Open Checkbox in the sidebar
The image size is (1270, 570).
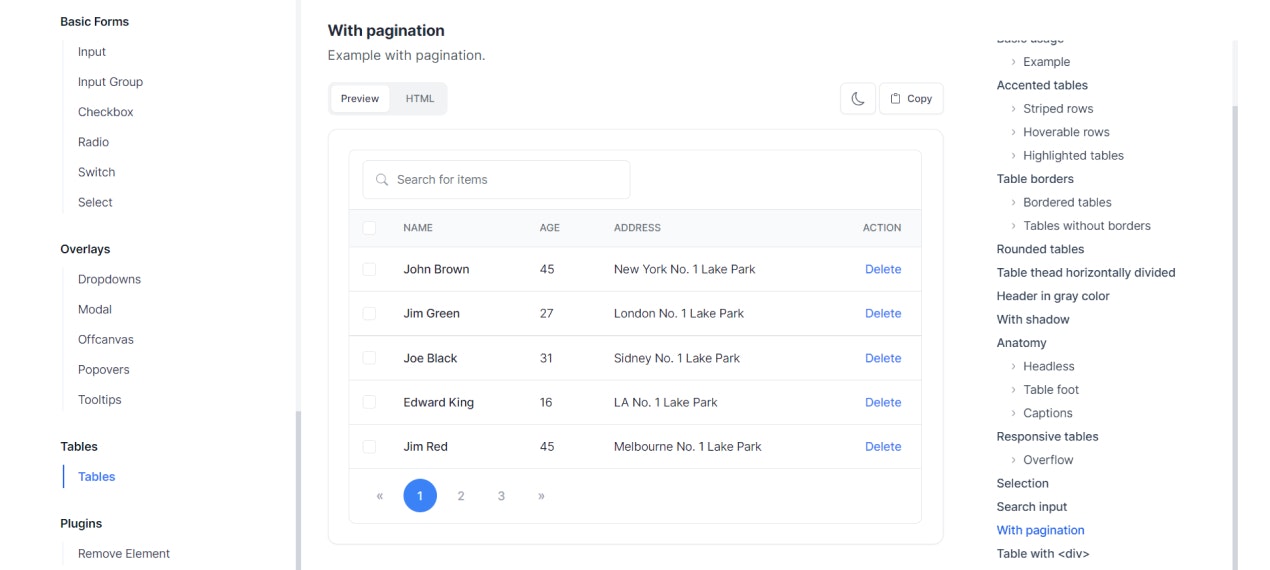106,112
